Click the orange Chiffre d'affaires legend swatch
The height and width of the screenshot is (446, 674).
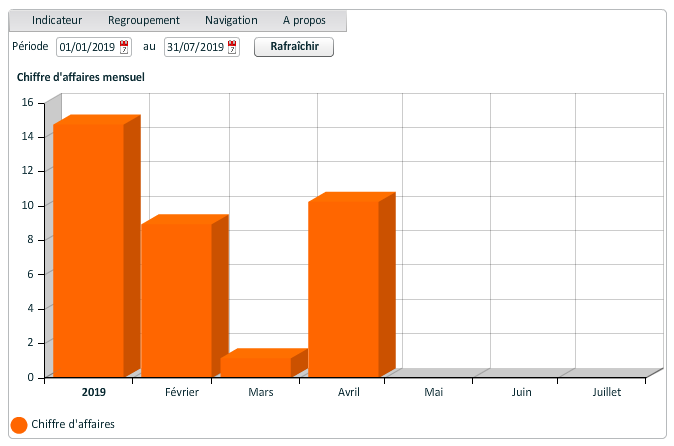tap(19, 425)
